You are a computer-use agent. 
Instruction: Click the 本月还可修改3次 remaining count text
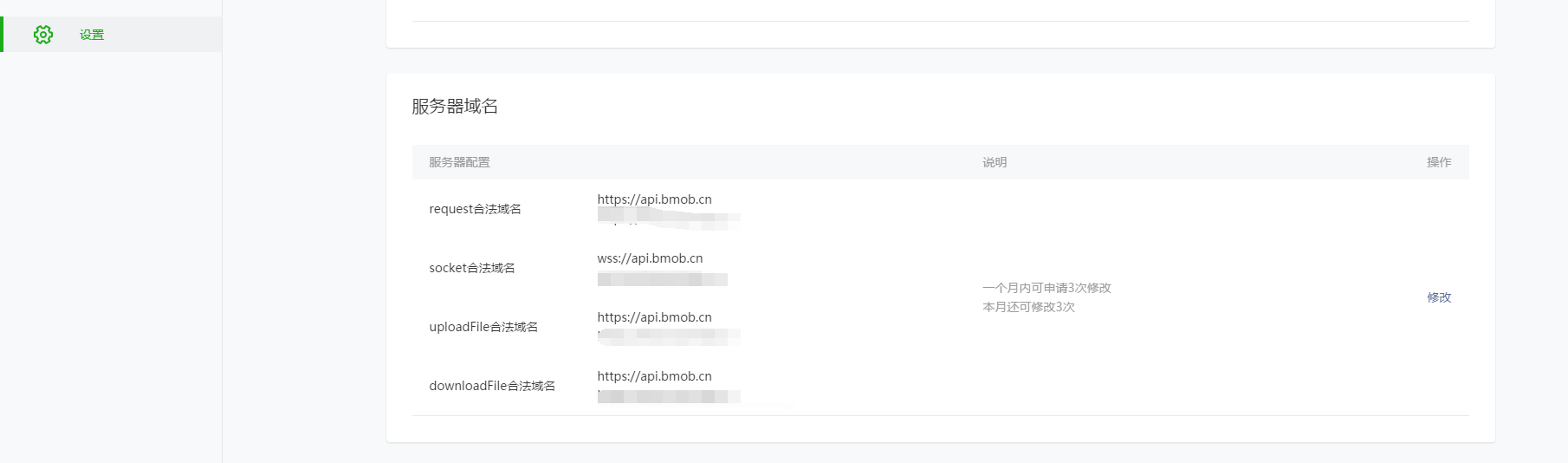click(1028, 307)
